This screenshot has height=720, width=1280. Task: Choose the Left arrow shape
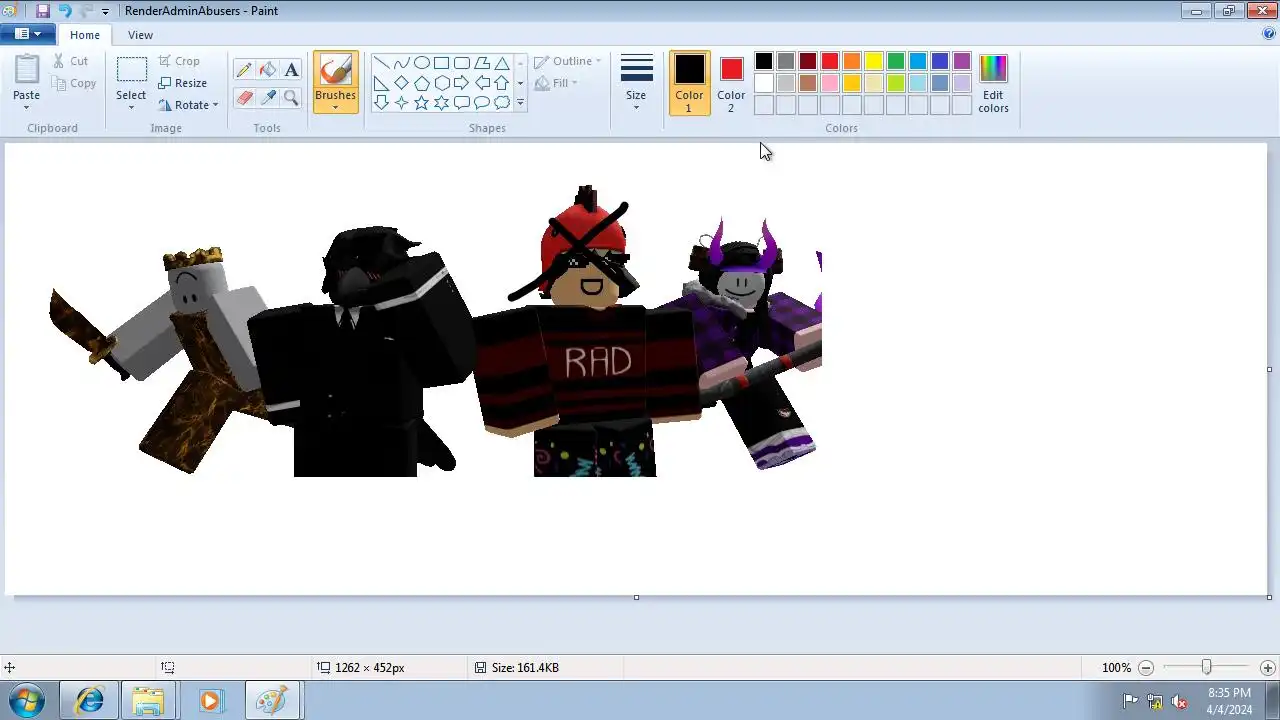[482, 83]
